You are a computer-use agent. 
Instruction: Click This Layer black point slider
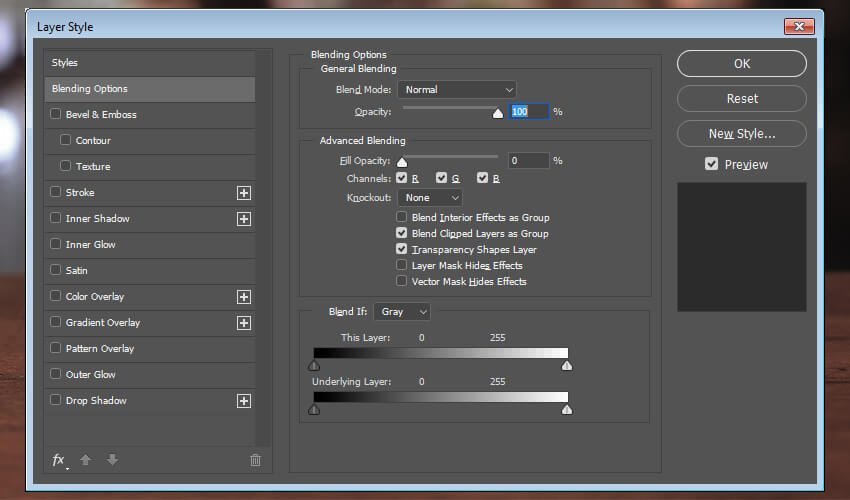(x=314, y=366)
